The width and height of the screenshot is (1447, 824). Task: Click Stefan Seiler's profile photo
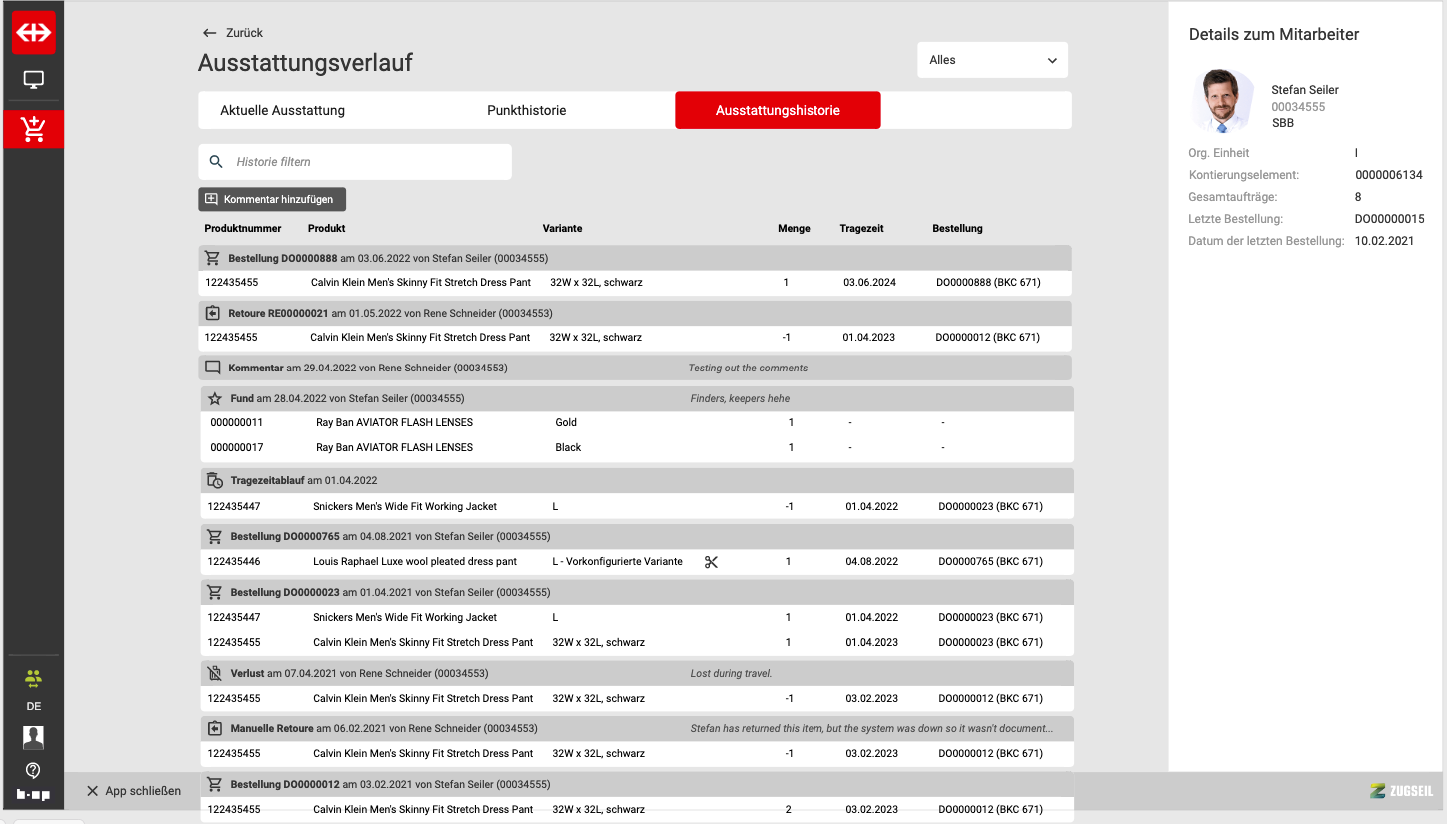pyautogui.click(x=1222, y=100)
